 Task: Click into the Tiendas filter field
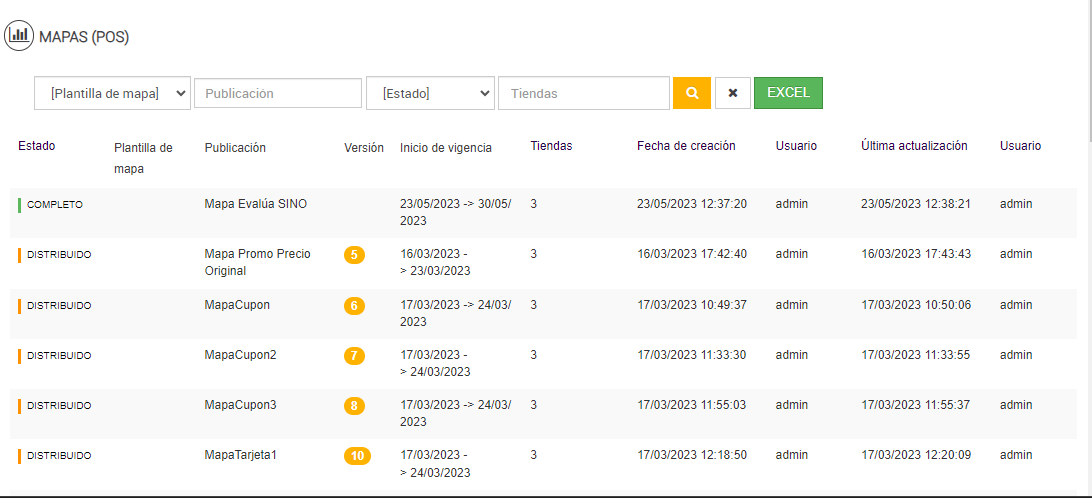[x=584, y=93]
